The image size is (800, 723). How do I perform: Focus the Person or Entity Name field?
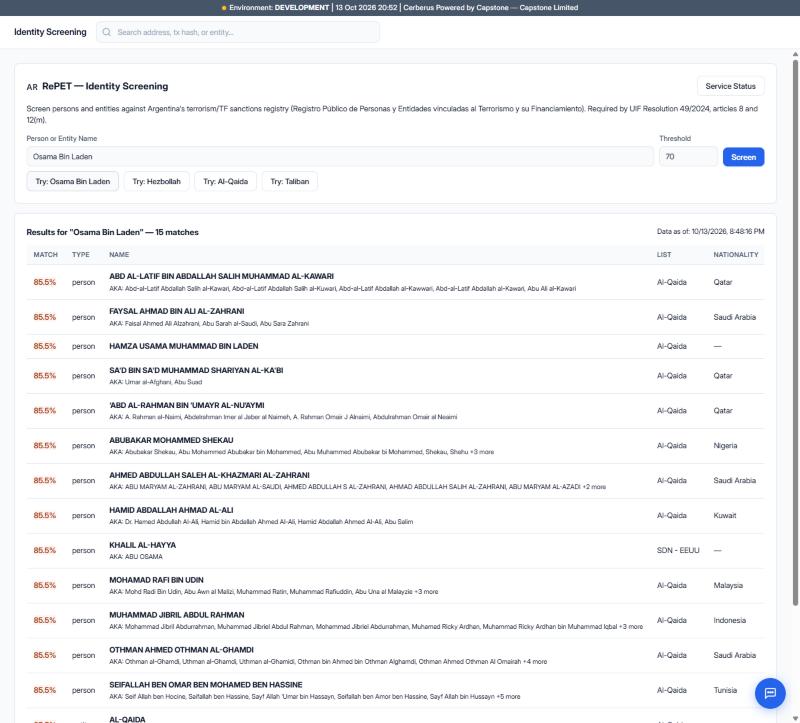(x=340, y=157)
